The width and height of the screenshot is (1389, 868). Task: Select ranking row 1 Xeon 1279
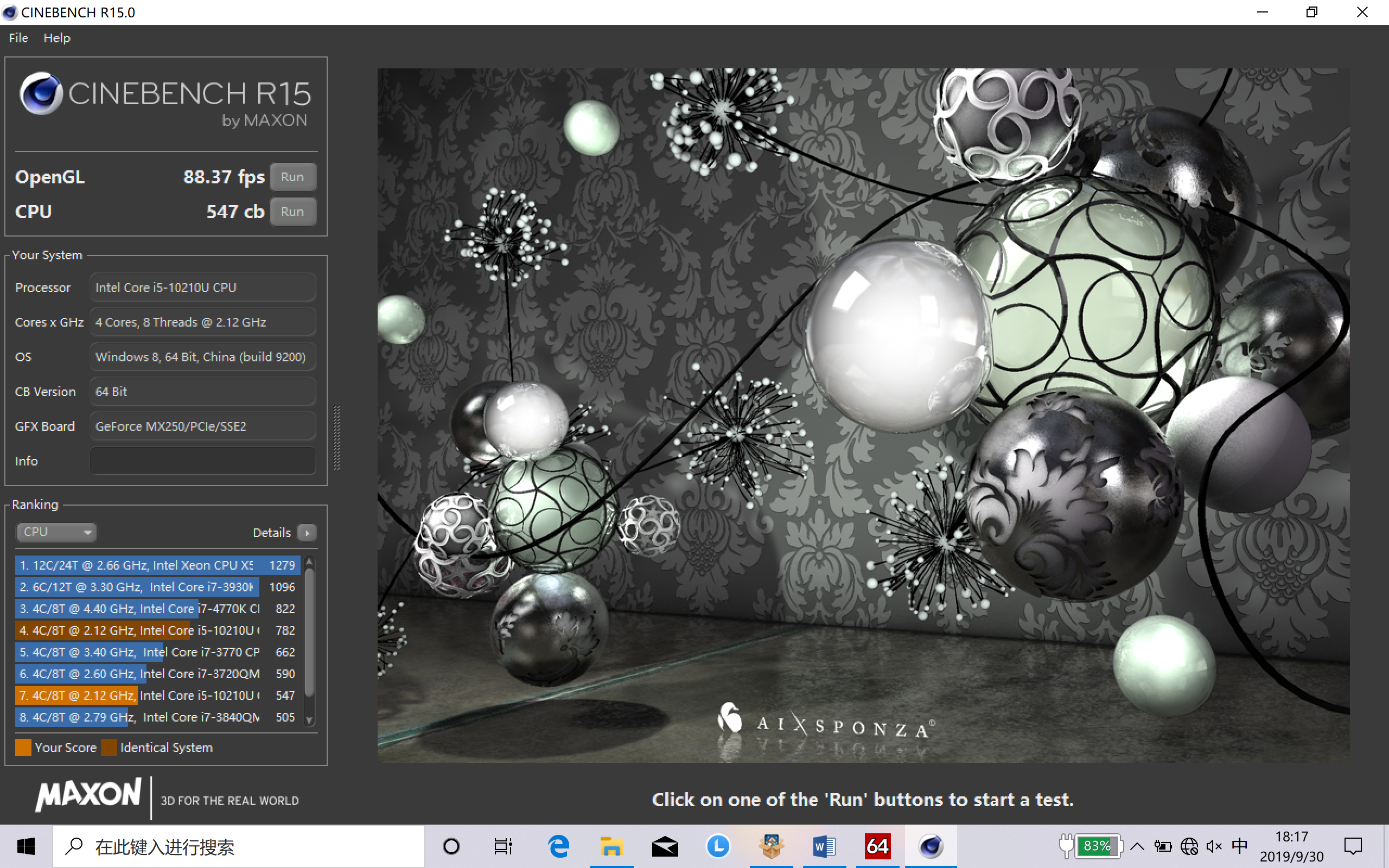[x=158, y=565]
